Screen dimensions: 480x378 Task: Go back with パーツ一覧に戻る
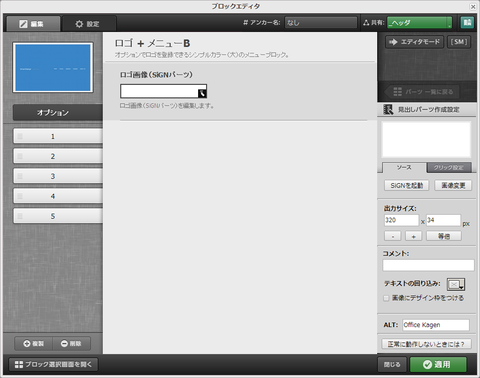pyautogui.click(x=423, y=92)
